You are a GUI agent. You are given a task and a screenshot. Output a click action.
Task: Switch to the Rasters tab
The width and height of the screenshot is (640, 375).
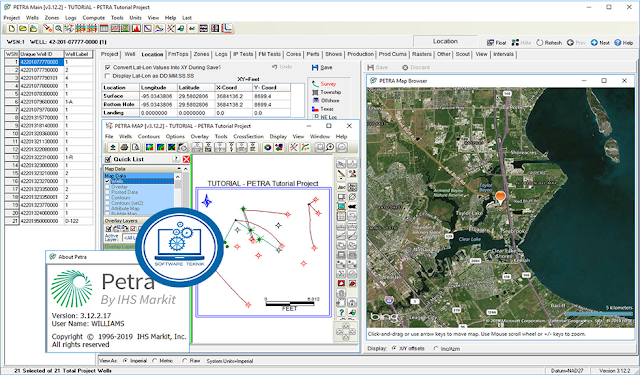tap(422, 54)
